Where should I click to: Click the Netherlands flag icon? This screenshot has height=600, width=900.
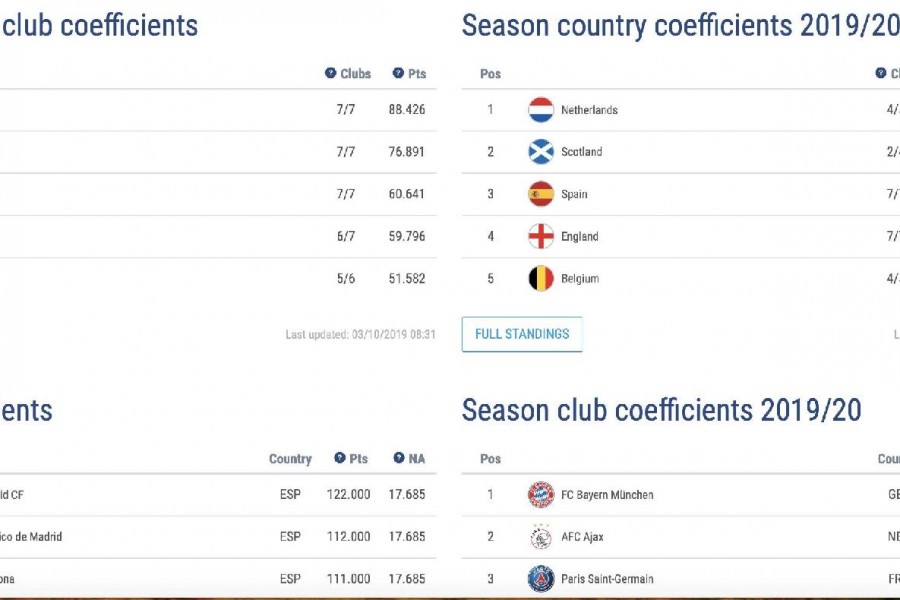click(x=541, y=110)
